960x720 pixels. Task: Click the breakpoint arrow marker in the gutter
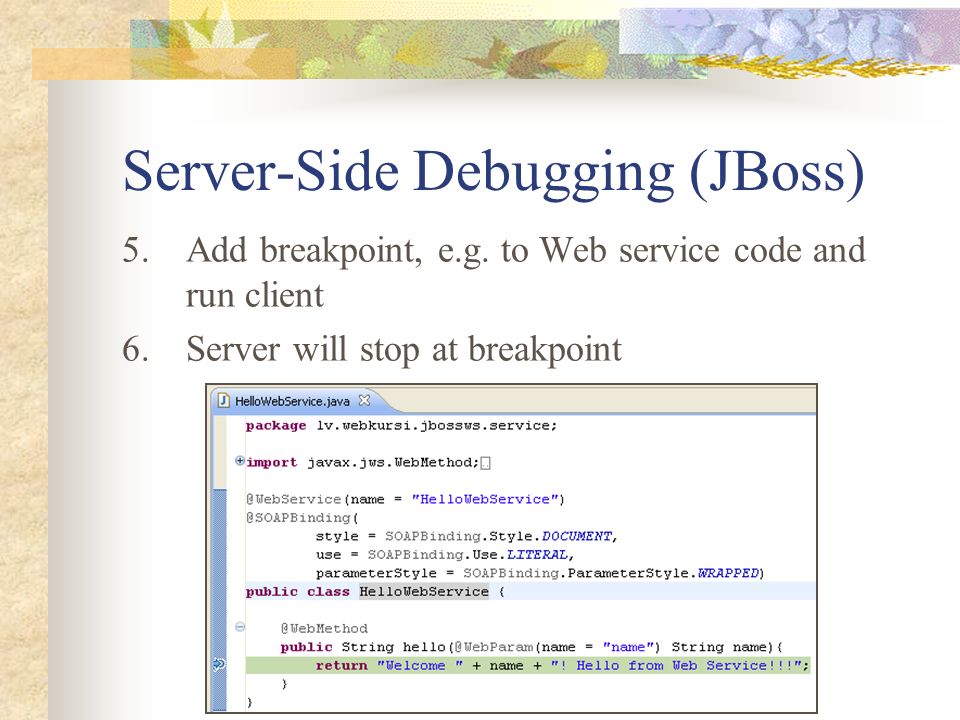coord(219,664)
